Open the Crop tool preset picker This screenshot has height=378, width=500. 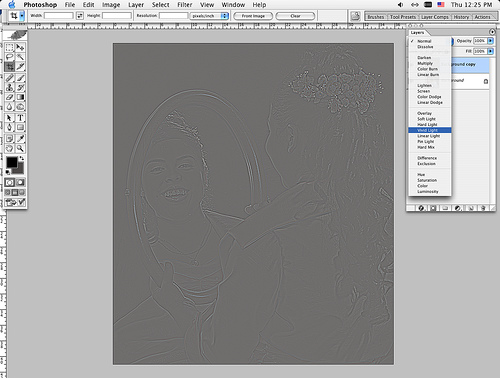point(22,15)
